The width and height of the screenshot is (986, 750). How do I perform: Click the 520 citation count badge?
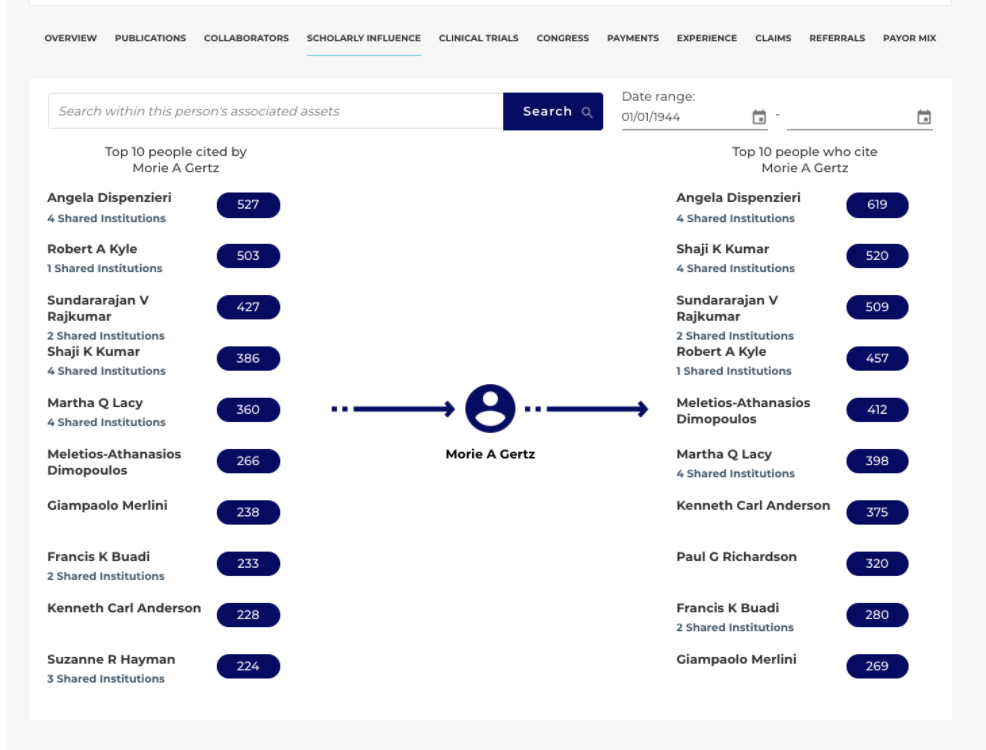[x=877, y=256]
